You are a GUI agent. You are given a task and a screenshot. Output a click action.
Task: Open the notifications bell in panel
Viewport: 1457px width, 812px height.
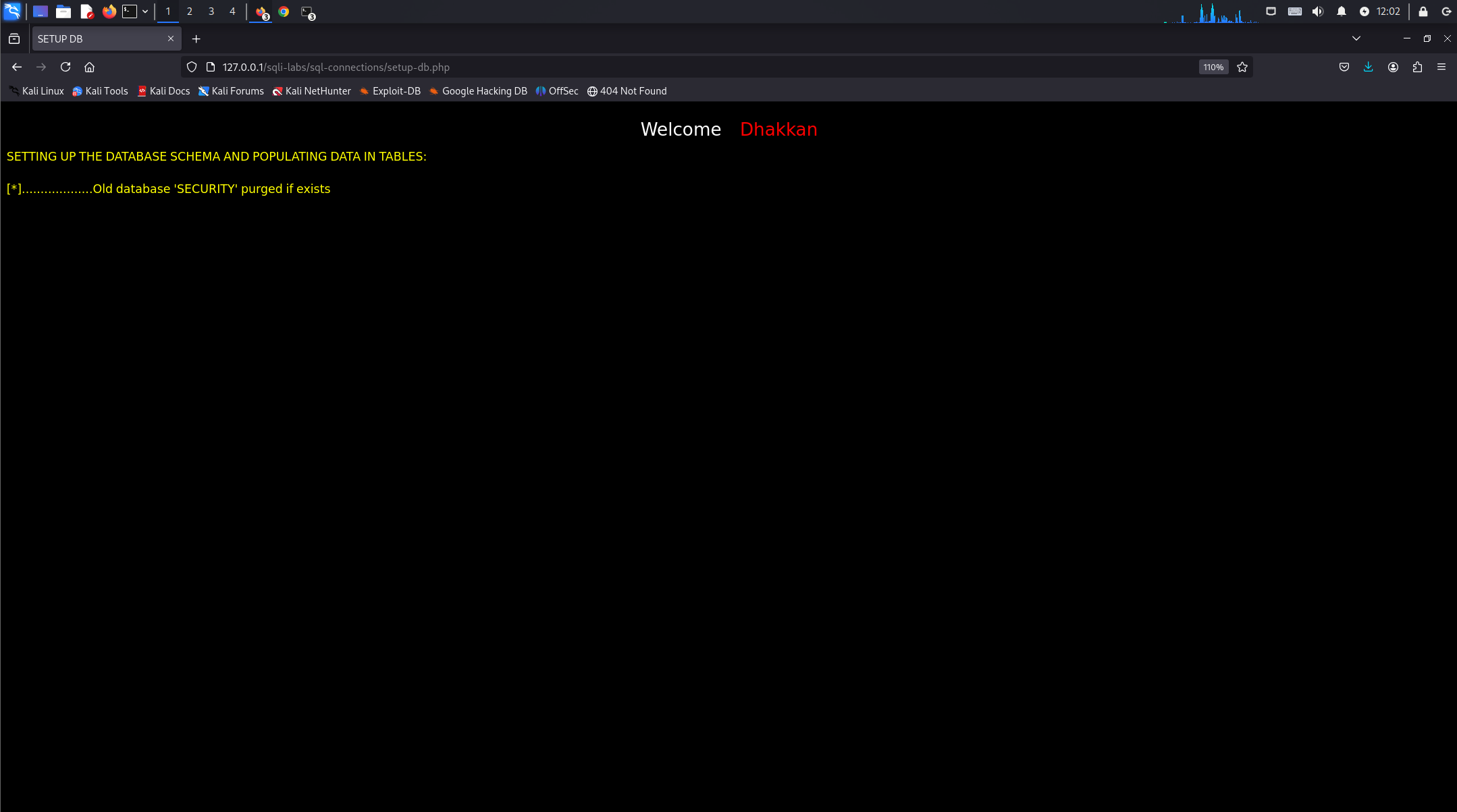1341,11
